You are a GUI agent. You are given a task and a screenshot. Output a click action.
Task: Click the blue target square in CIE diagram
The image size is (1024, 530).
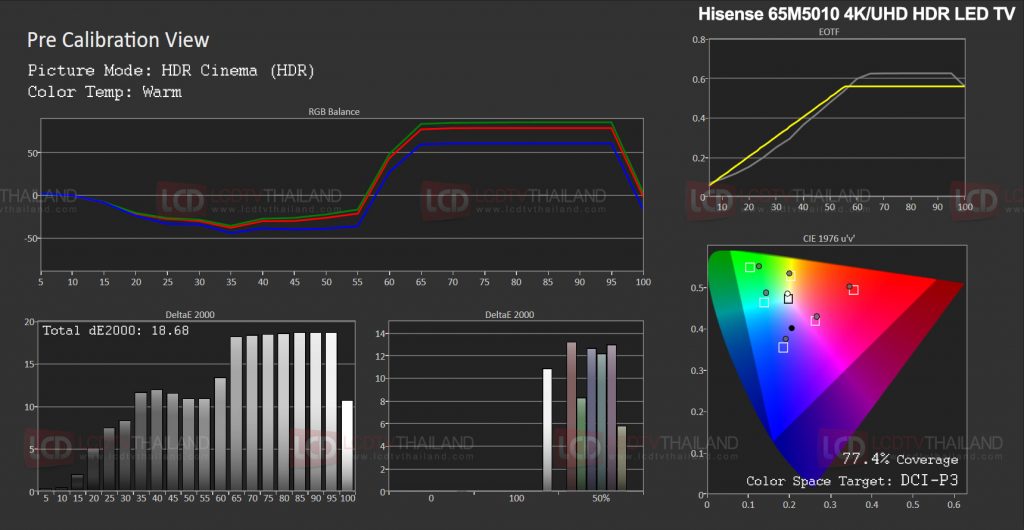tap(783, 347)
